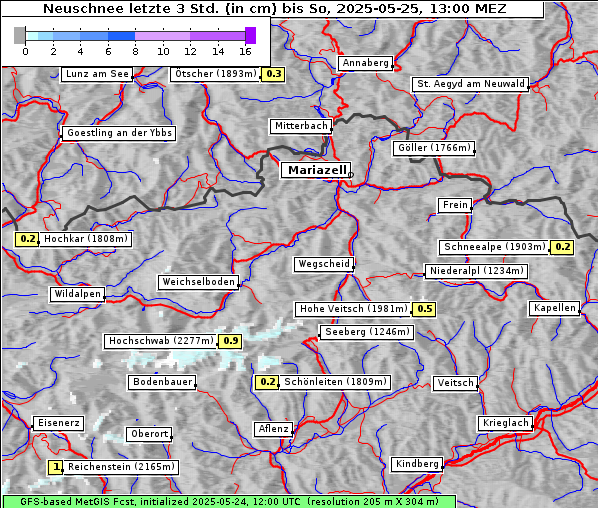This screenshot has height=508, width=598.
Task: Click the Kapellen label
Action: tap(555, 308)
